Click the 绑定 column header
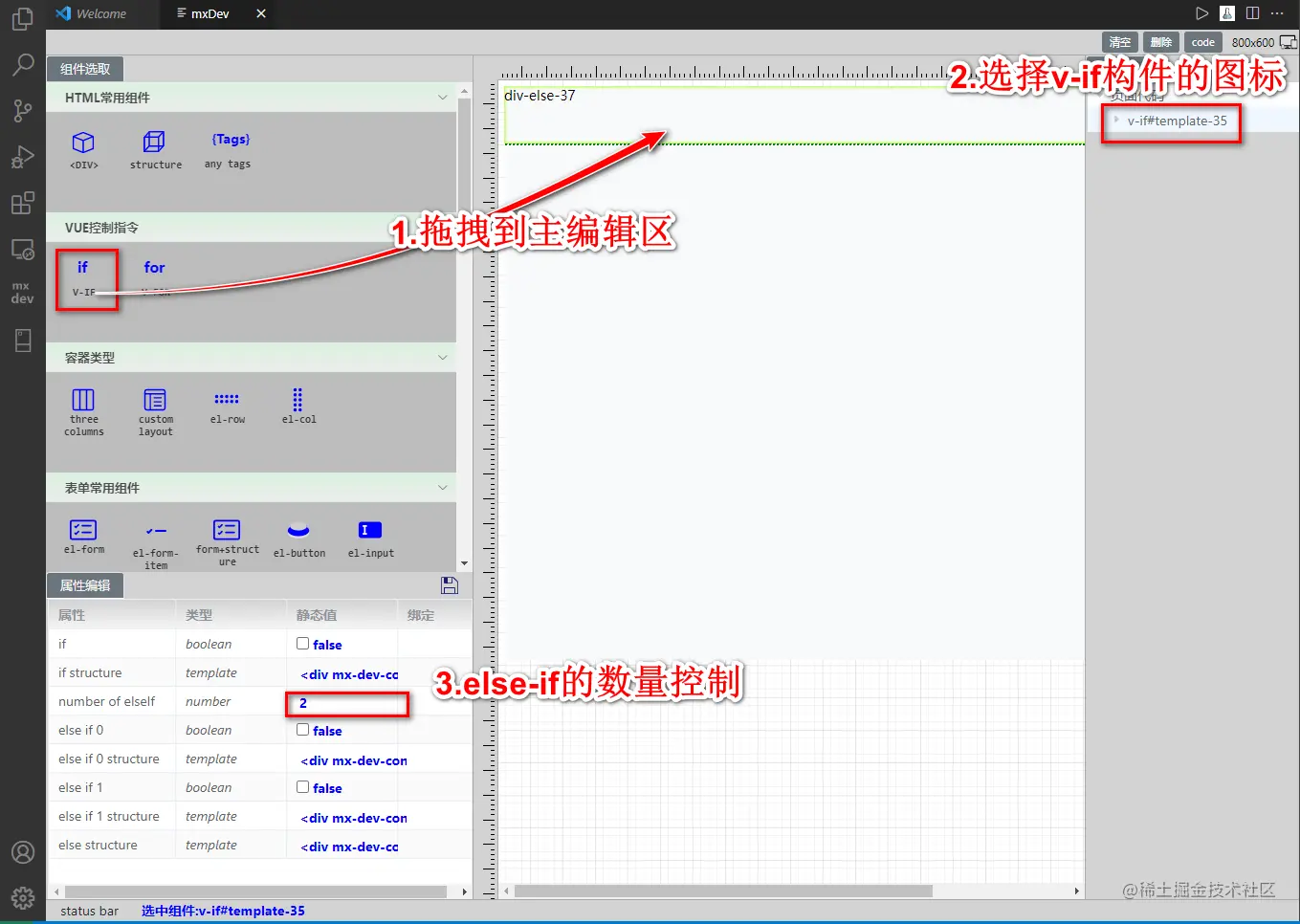1300x924 pixels. pos(421,615)
